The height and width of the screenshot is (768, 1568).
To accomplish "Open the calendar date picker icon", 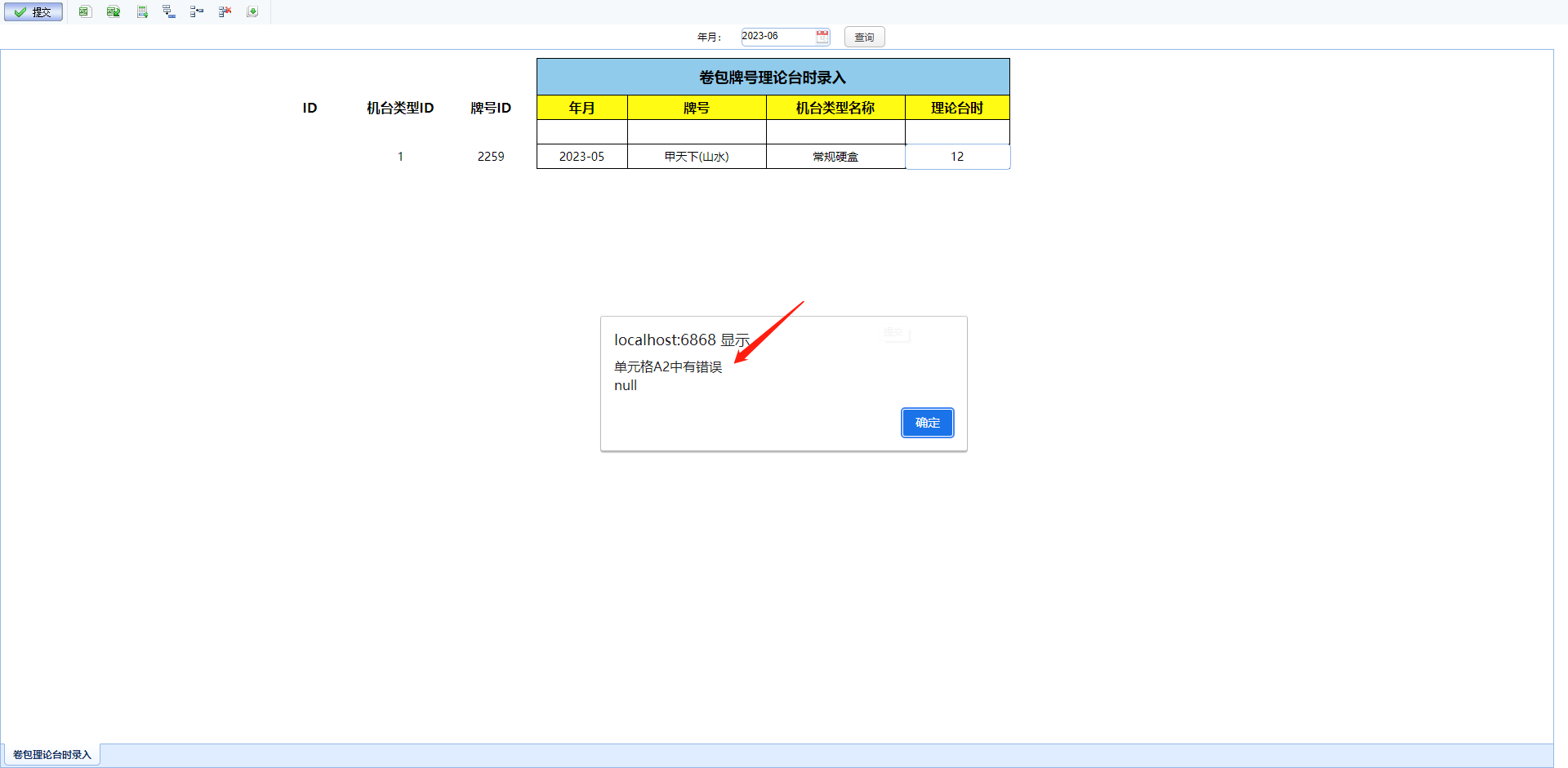I will tap(822, 37).
